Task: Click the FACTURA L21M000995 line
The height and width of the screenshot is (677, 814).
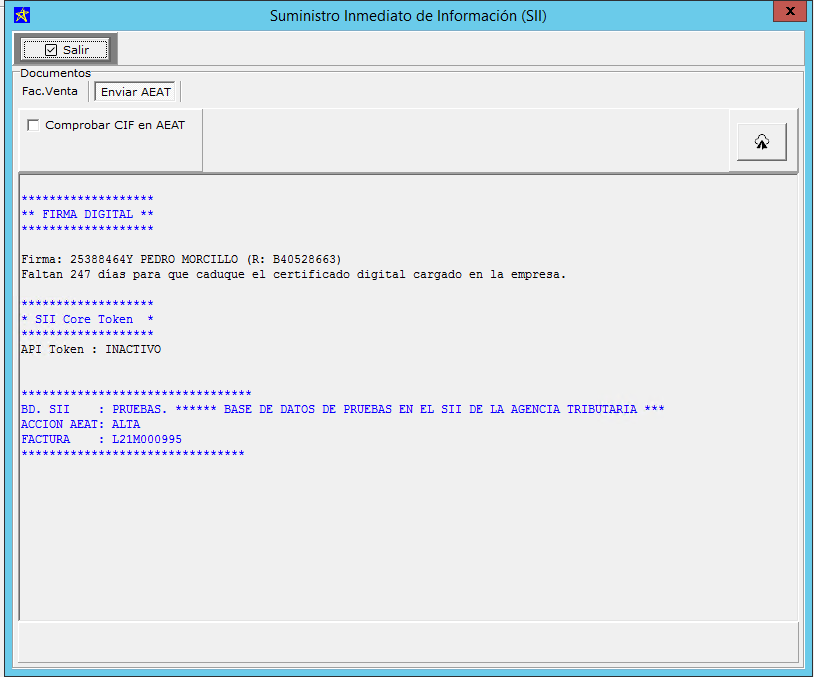Action: (x=101, y=439)
